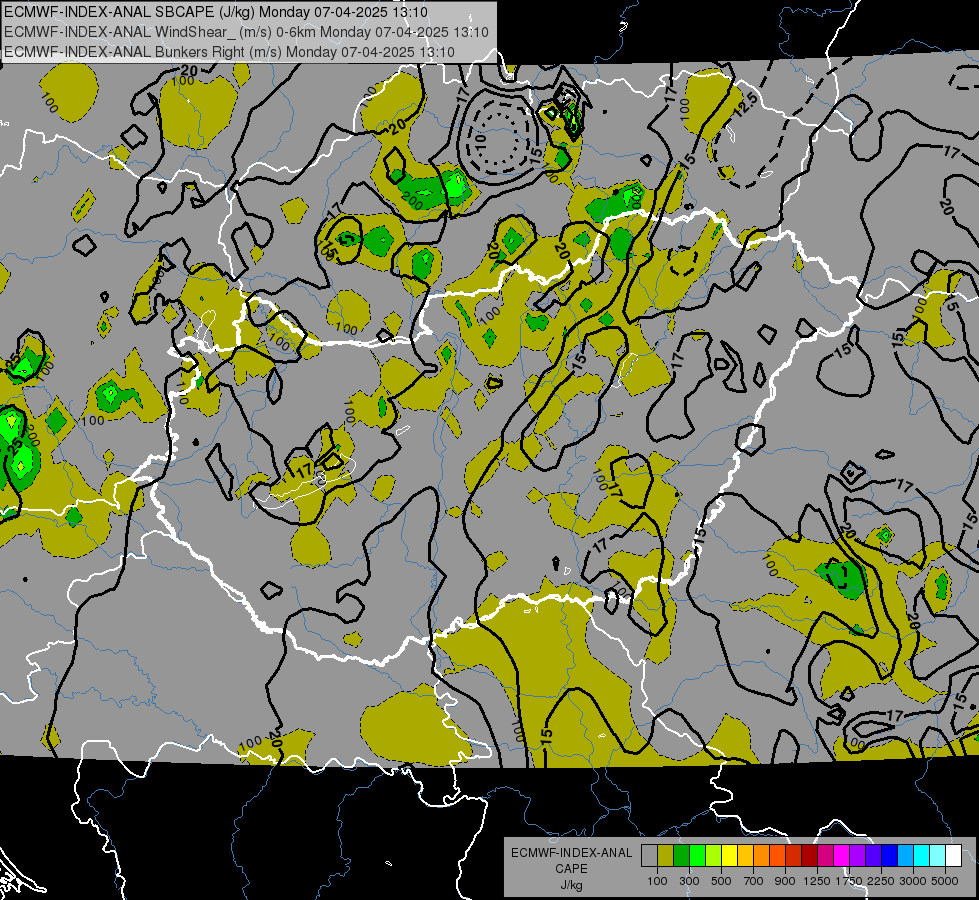Select the white legend color swatch
This screenshot has width=979, height=900.
click(x=953, y=856)
